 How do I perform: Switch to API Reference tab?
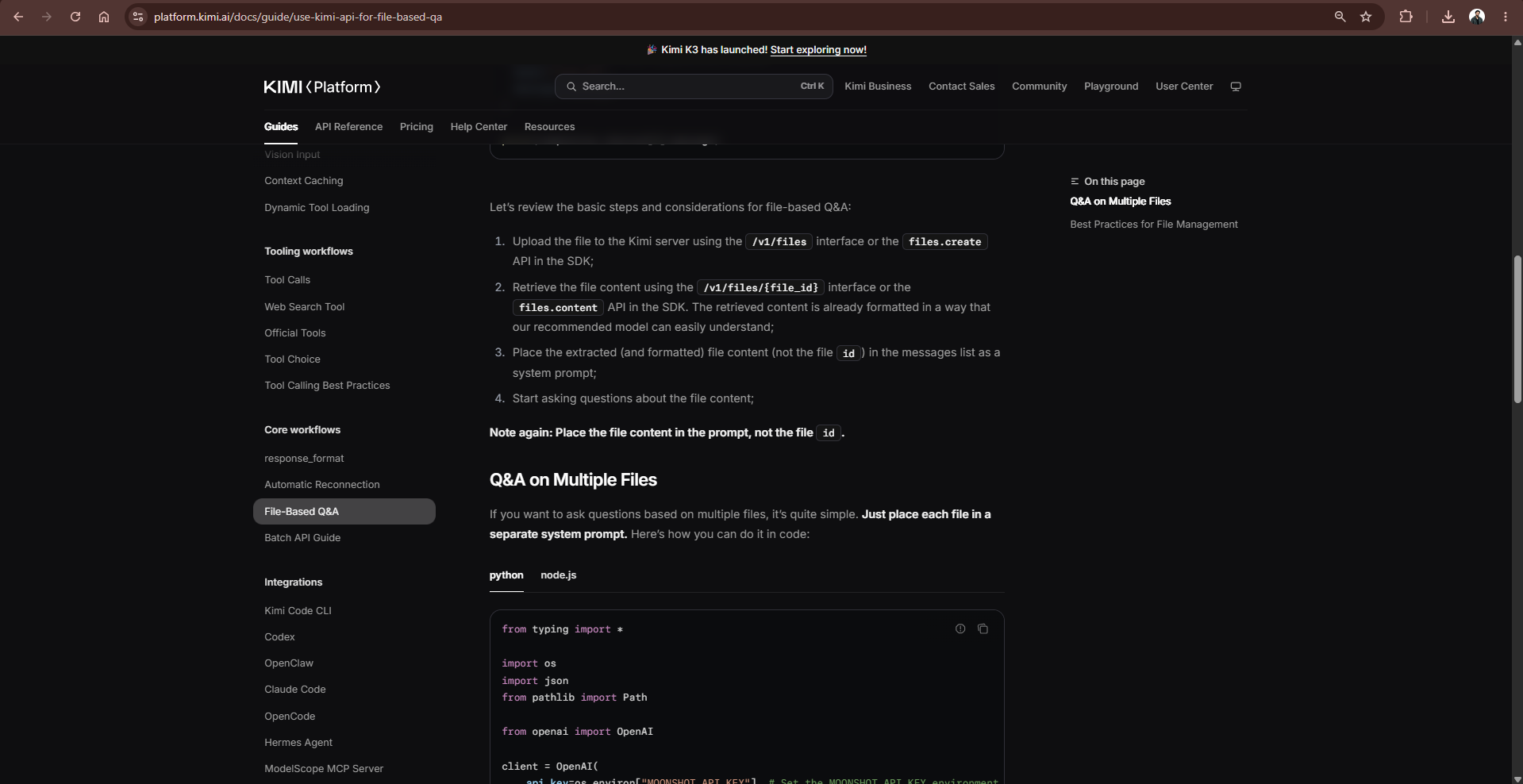coord(348,127)
